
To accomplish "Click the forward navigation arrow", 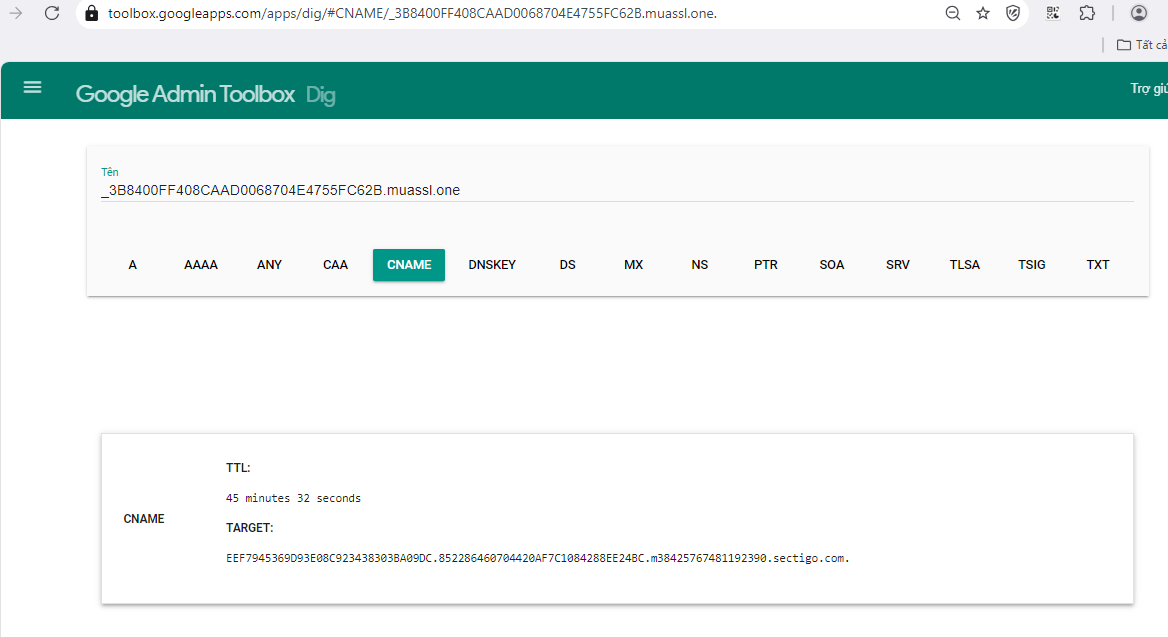I will click(x=16, y=13).
